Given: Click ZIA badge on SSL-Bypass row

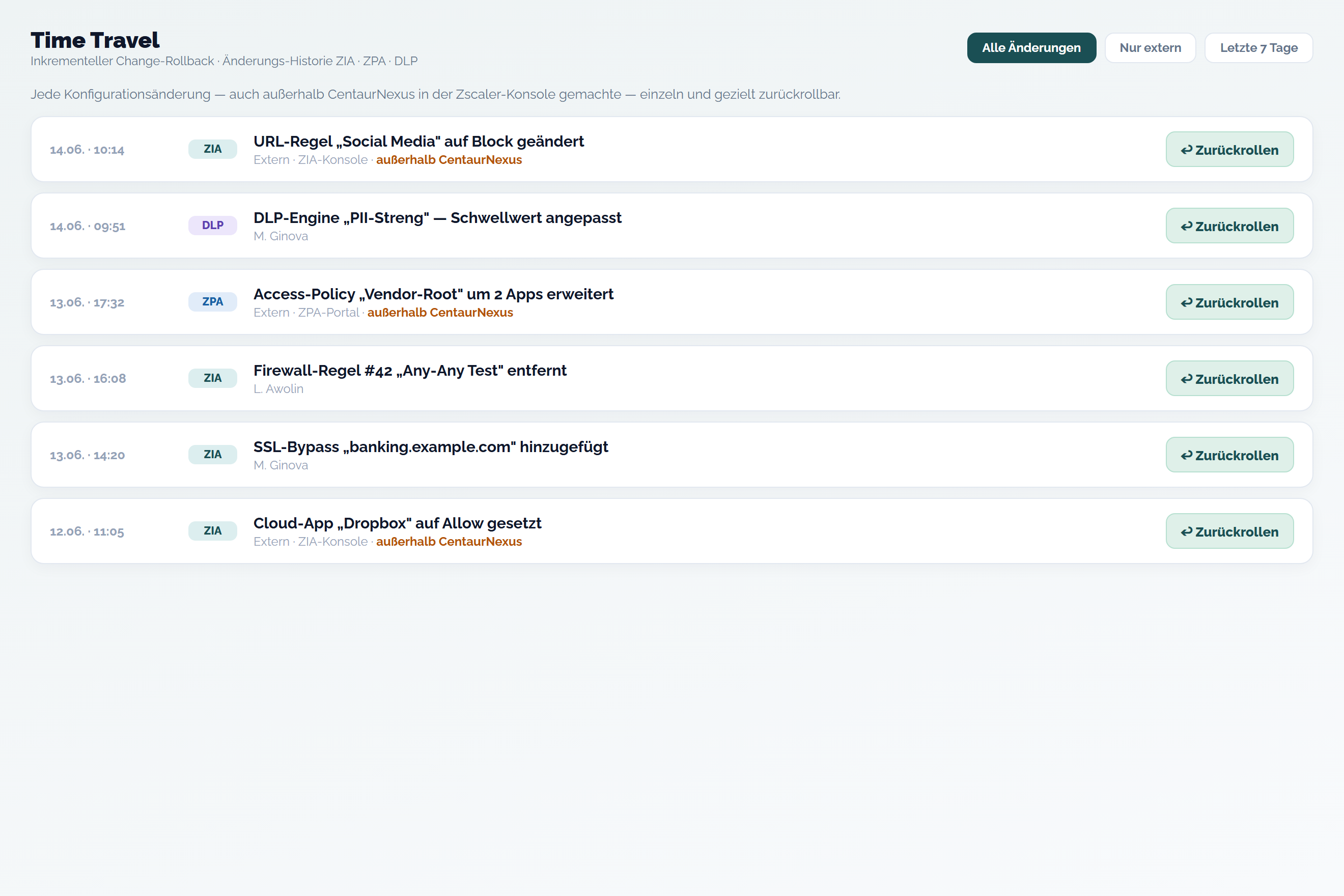Looking at the screenshot, I should point(213,455).
